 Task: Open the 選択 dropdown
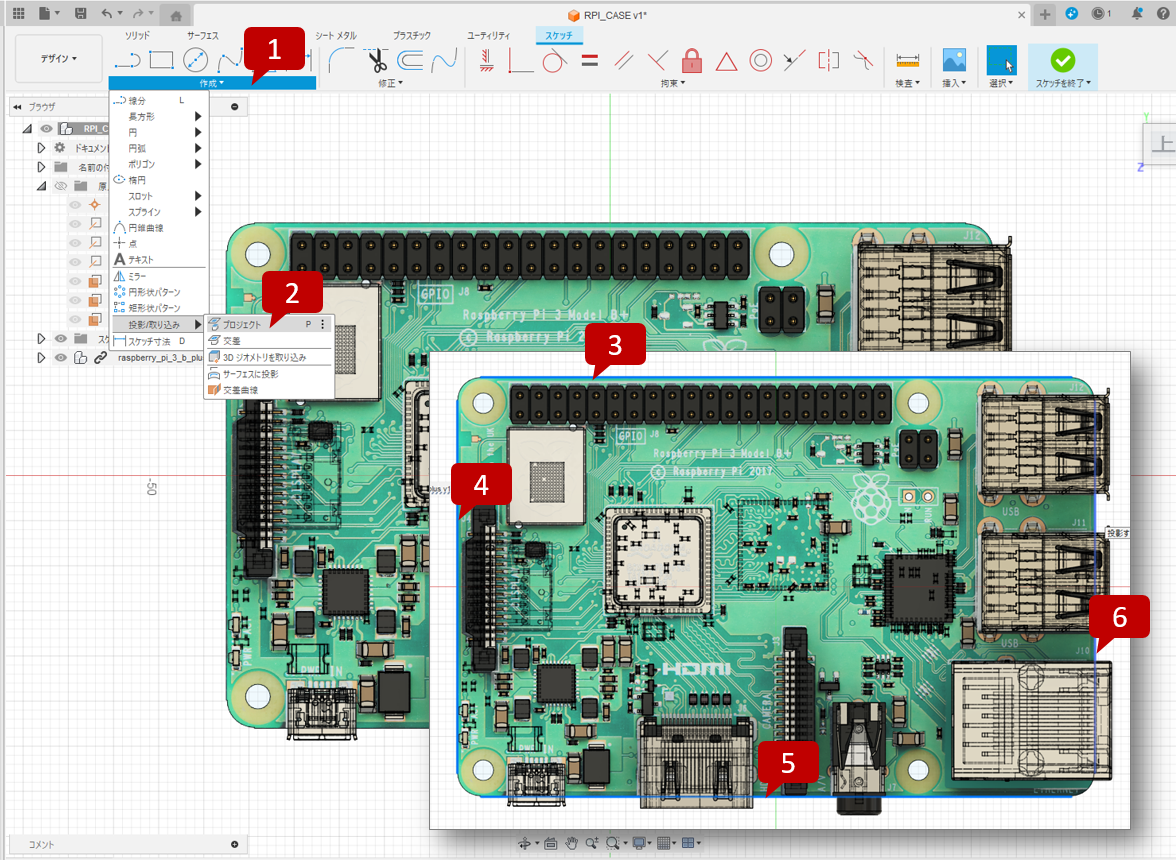coord(1001,83)
